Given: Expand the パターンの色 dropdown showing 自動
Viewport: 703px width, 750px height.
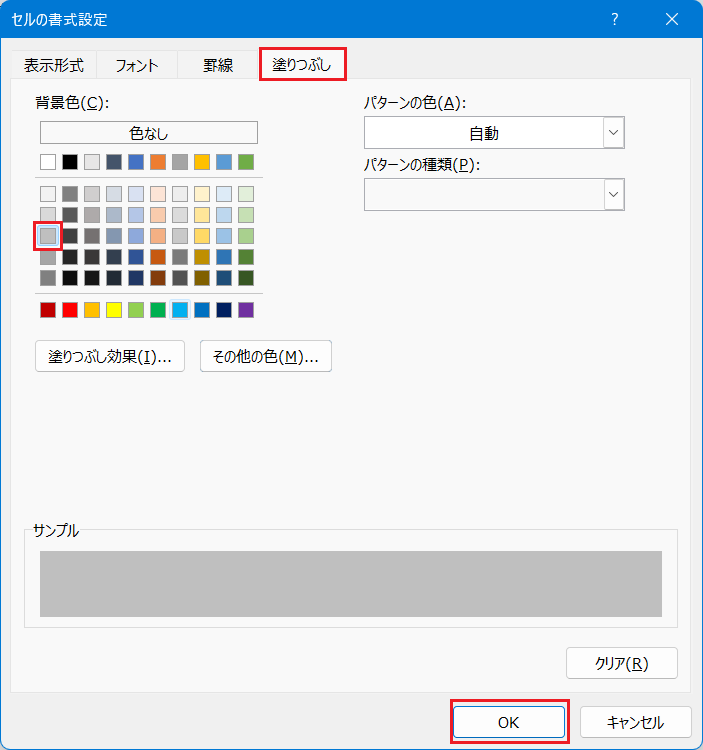Looking at the screenshot, I should tap(614, 132).
